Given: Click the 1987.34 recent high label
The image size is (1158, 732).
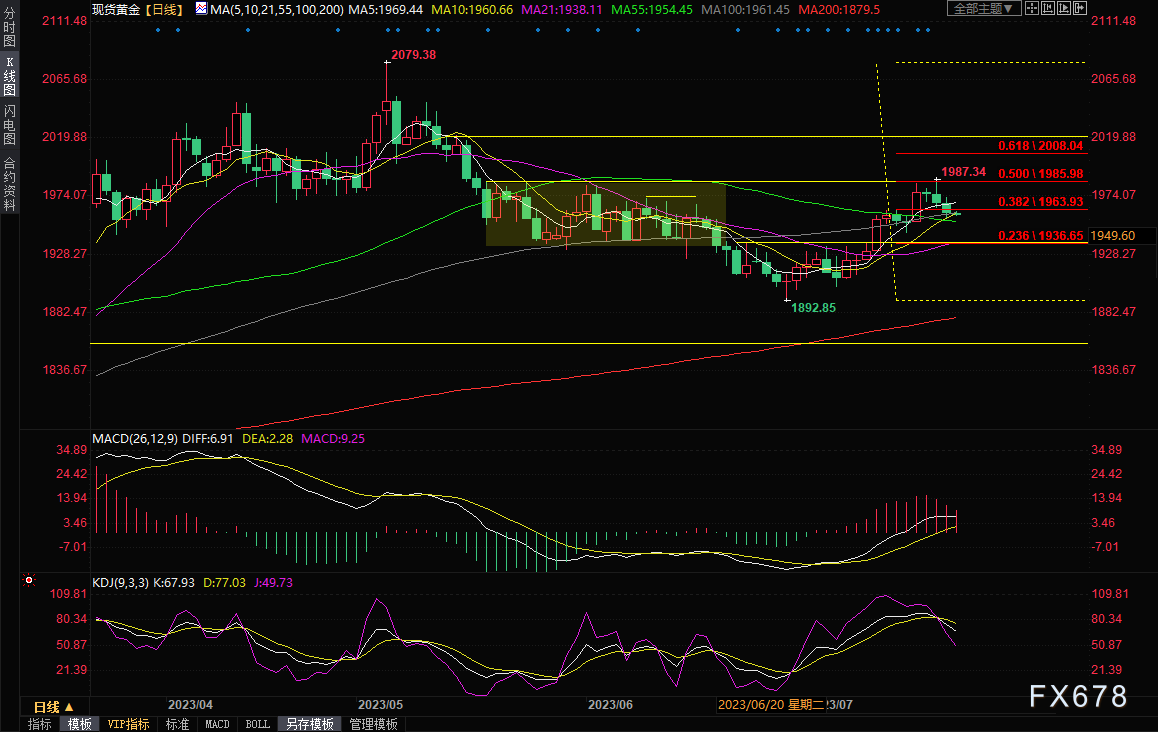Looking at the screenshot, I should tap(964, 171).
